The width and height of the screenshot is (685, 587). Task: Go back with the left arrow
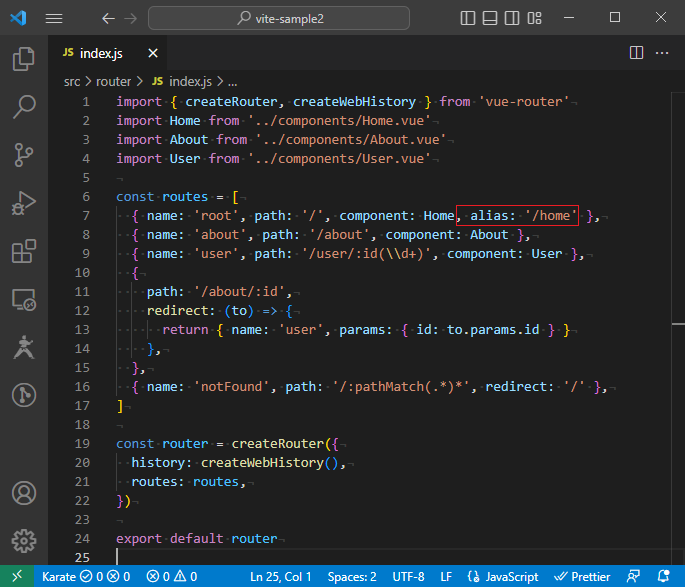108,18
